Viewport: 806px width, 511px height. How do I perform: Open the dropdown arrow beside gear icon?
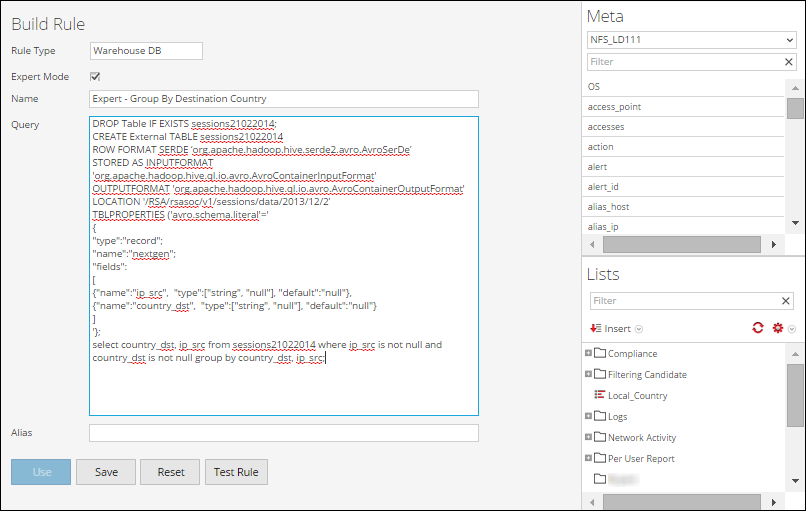(x=792, y=329)
